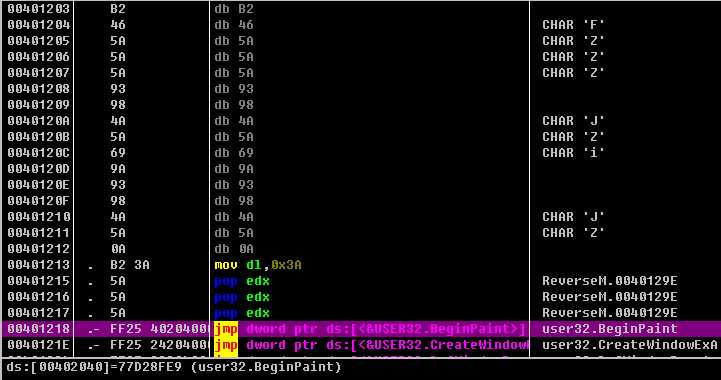Screen dimensions: 721x380
Task: Click address 00401217
Action: click(x=39, y=313)
